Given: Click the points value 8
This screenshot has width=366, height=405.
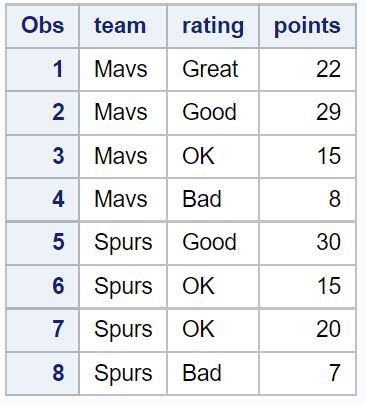Looking at the screenshot, I should [307, 199].
